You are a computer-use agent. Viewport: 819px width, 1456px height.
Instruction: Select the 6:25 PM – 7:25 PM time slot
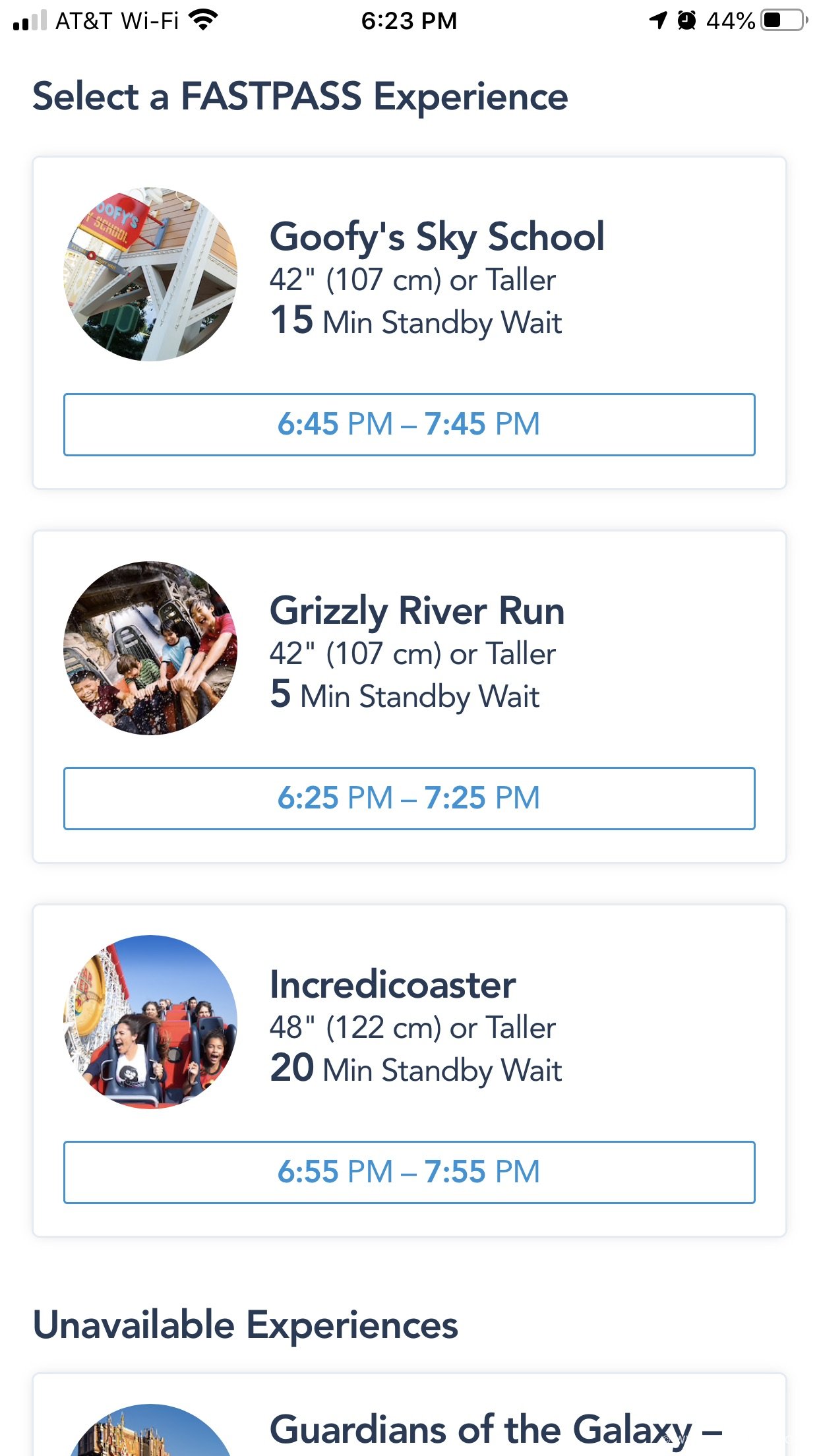coord(409,799)
